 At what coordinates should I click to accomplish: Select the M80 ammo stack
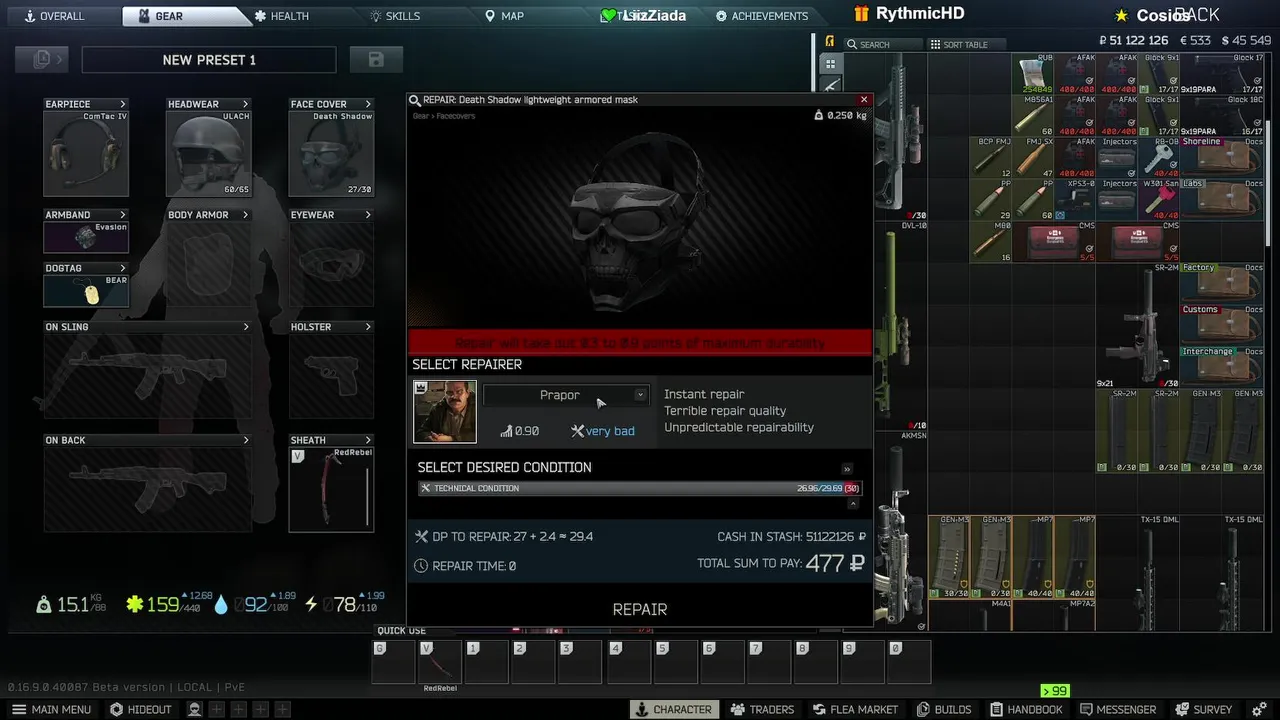(x=992, y=242)
